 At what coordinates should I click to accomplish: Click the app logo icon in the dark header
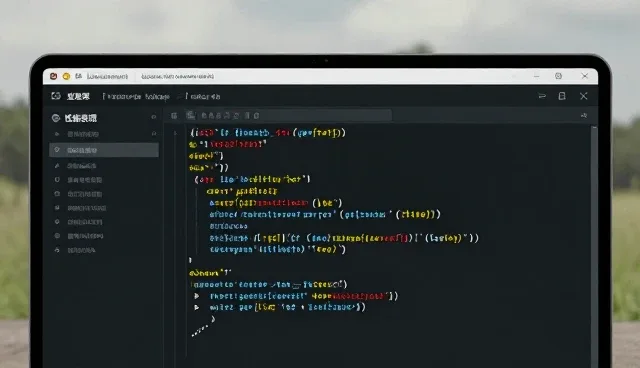point(56,96)
